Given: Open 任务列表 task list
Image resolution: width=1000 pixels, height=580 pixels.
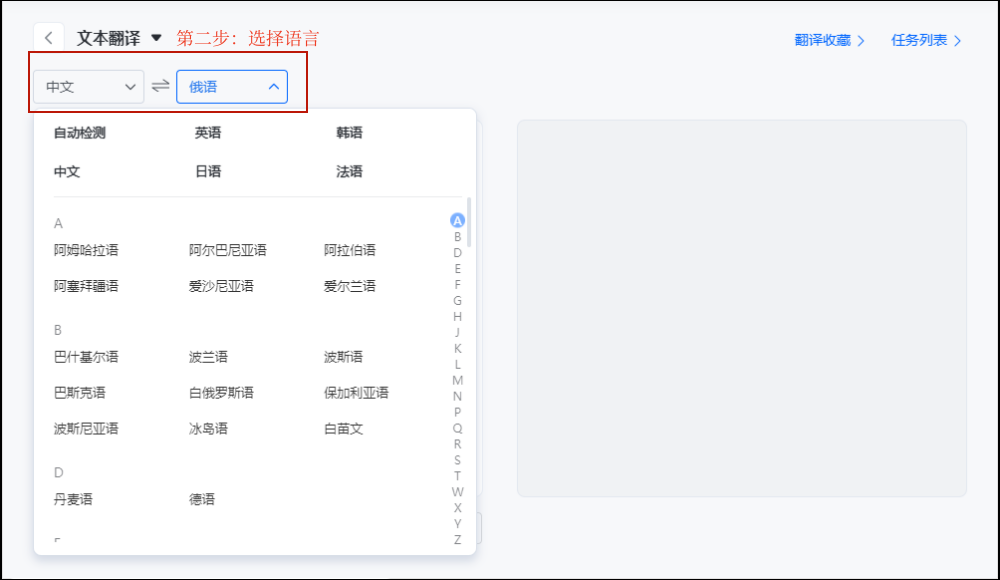Looking at the screenshot, I should click(921, 41).
